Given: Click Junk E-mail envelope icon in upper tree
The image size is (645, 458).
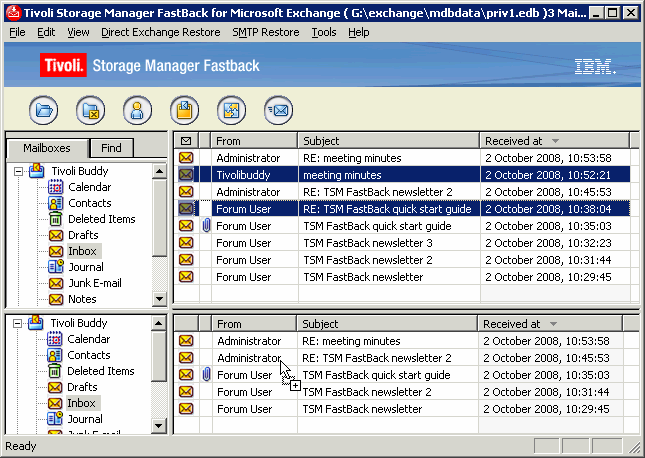Looking at the screenshot, I should pos(56,283).
